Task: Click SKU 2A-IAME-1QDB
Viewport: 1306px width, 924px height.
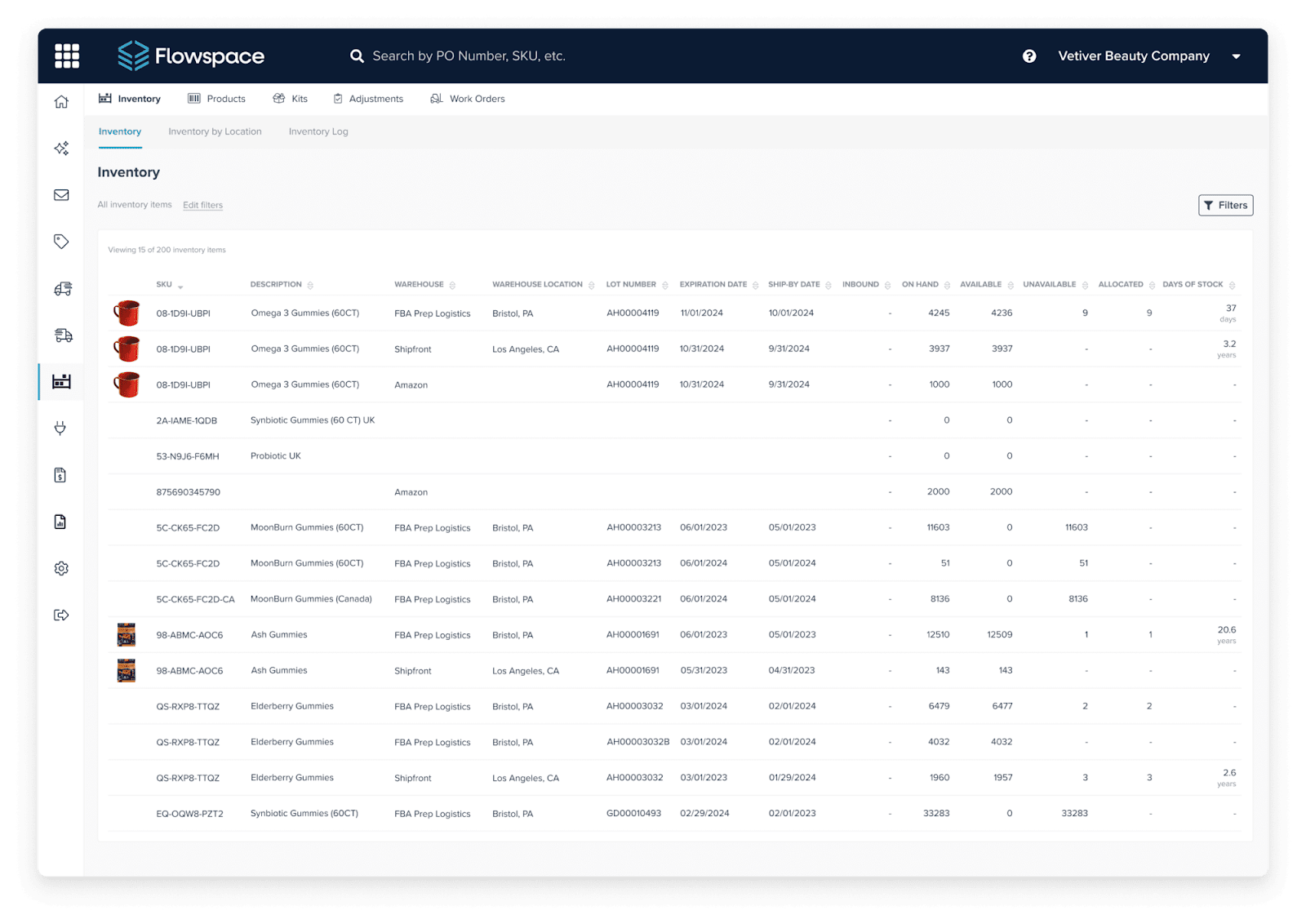Action: [187, 420]
